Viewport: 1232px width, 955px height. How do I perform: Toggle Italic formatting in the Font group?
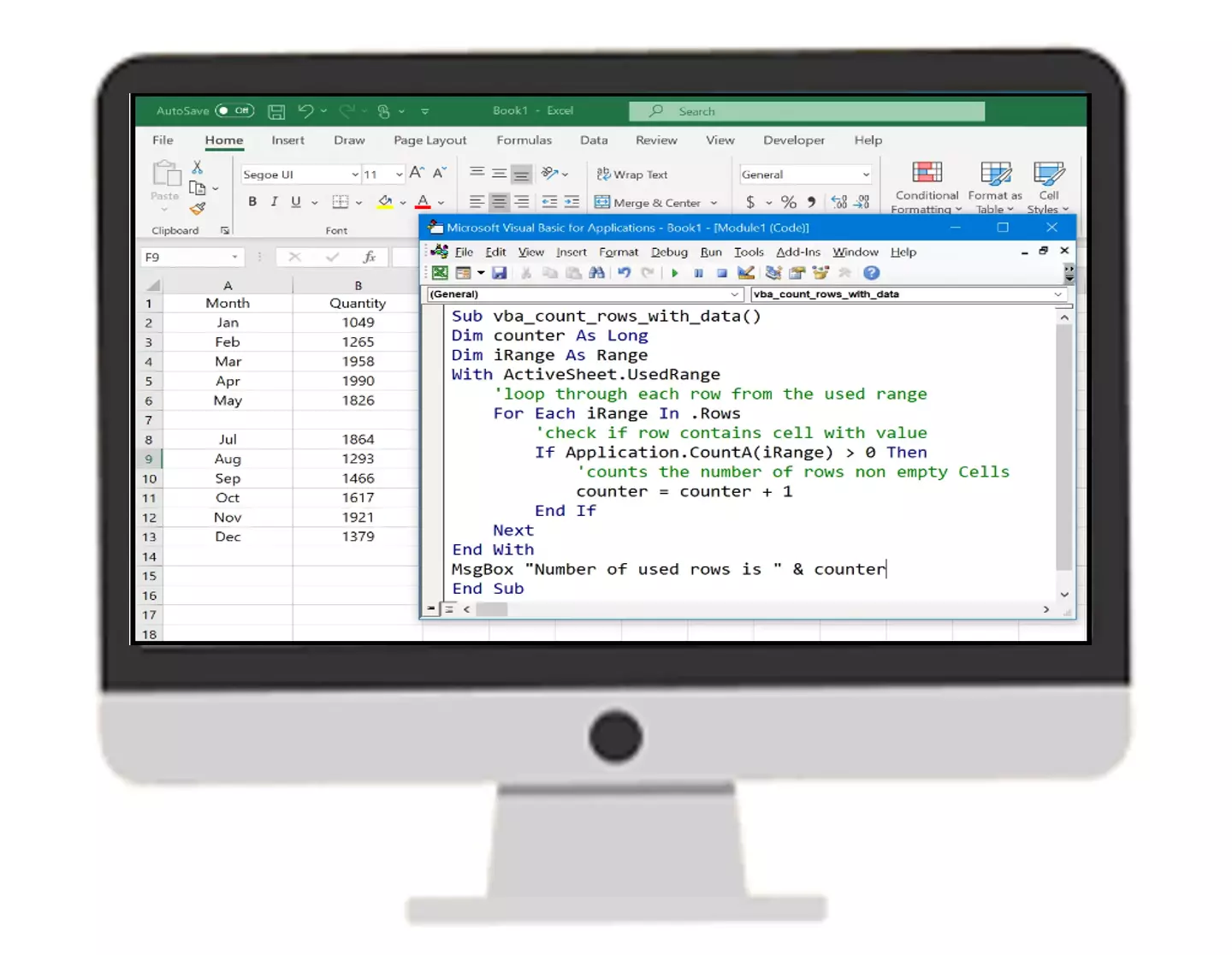[274, 202]
